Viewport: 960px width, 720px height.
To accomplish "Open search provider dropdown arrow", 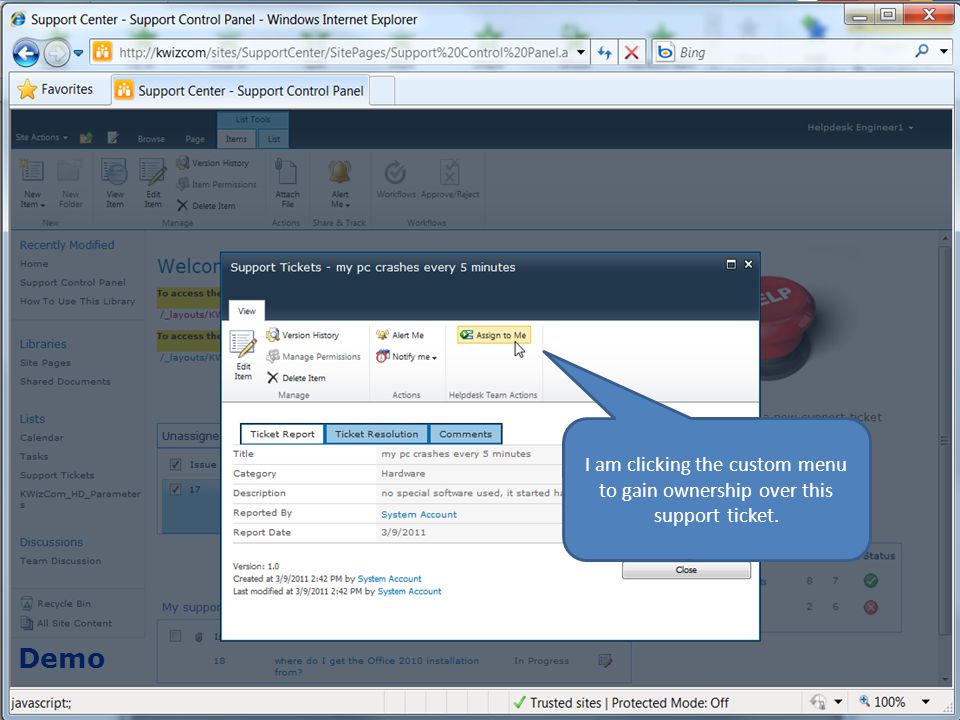I will click(943, 51).
